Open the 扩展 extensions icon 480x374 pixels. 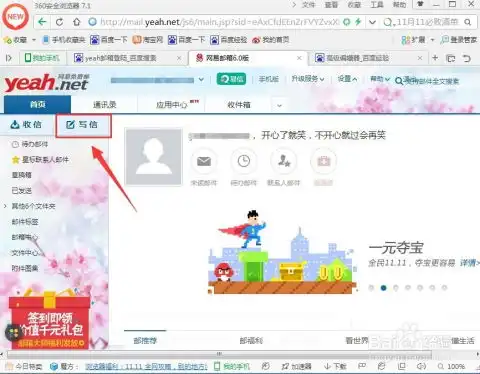413,40
